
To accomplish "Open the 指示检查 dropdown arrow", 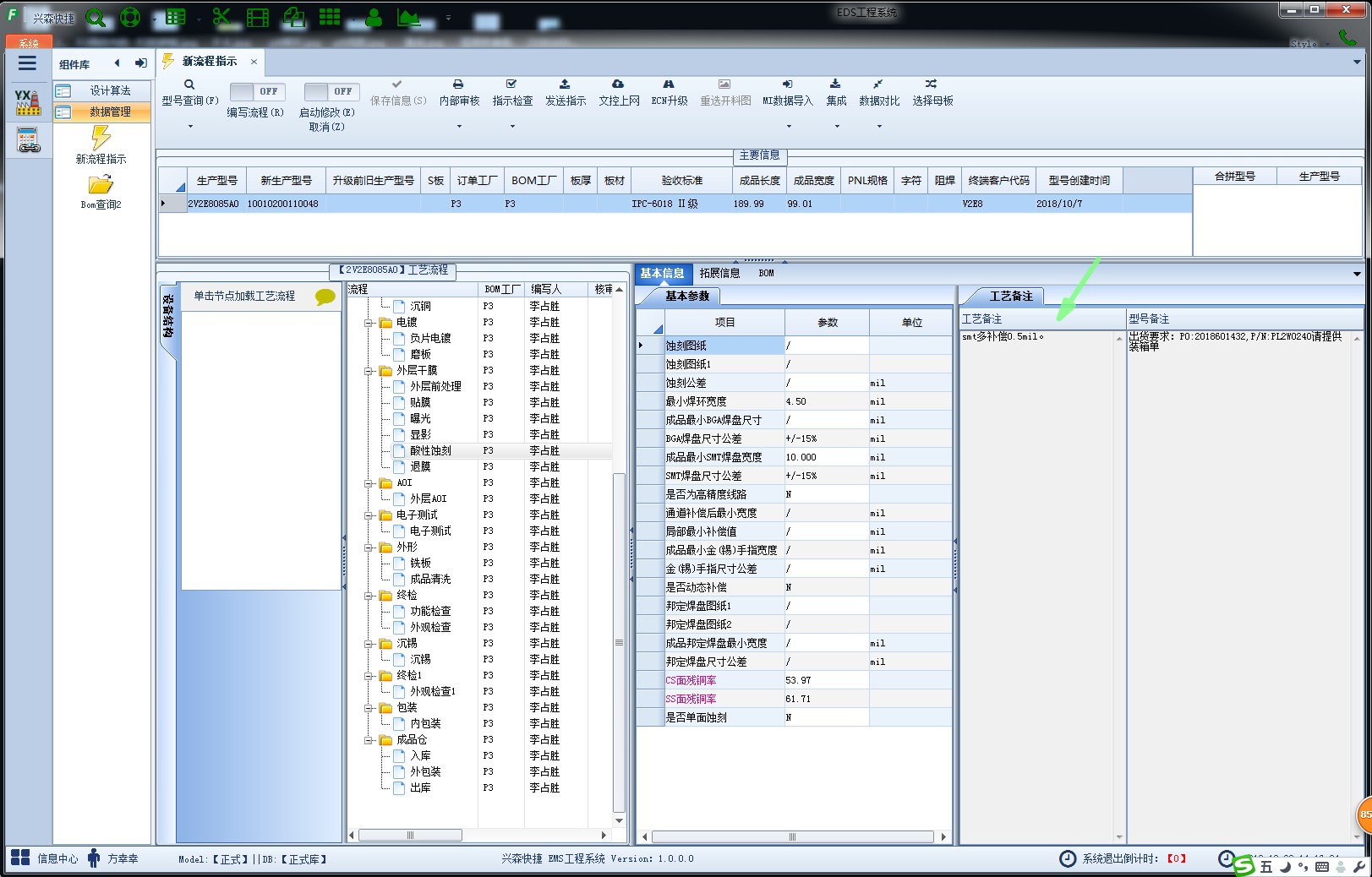I will pyautogui.click(x=512, y=127).
